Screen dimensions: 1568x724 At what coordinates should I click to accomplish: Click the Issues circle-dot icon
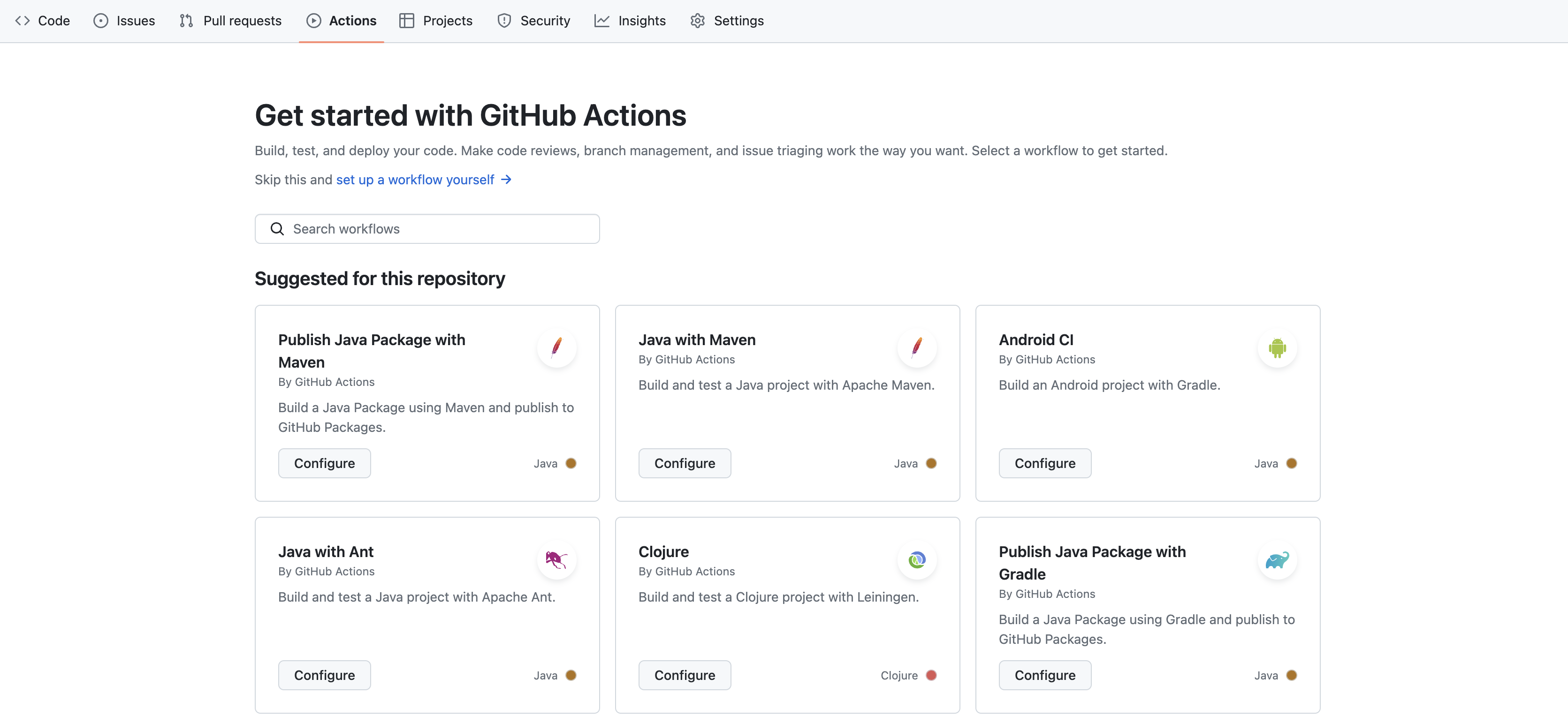100,21
